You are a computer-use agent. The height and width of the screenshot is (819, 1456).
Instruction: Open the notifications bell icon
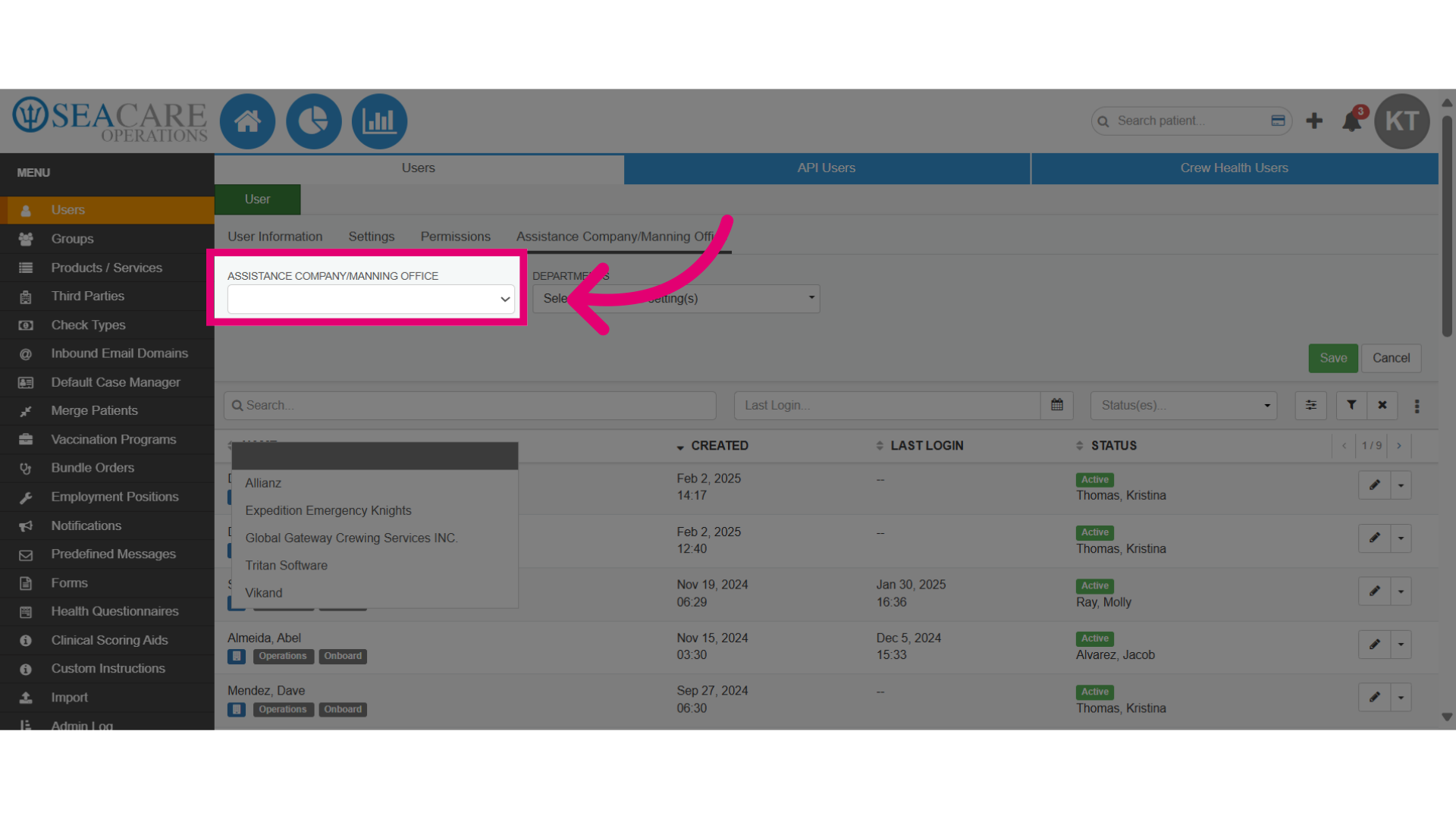(x=1352, y=121)
